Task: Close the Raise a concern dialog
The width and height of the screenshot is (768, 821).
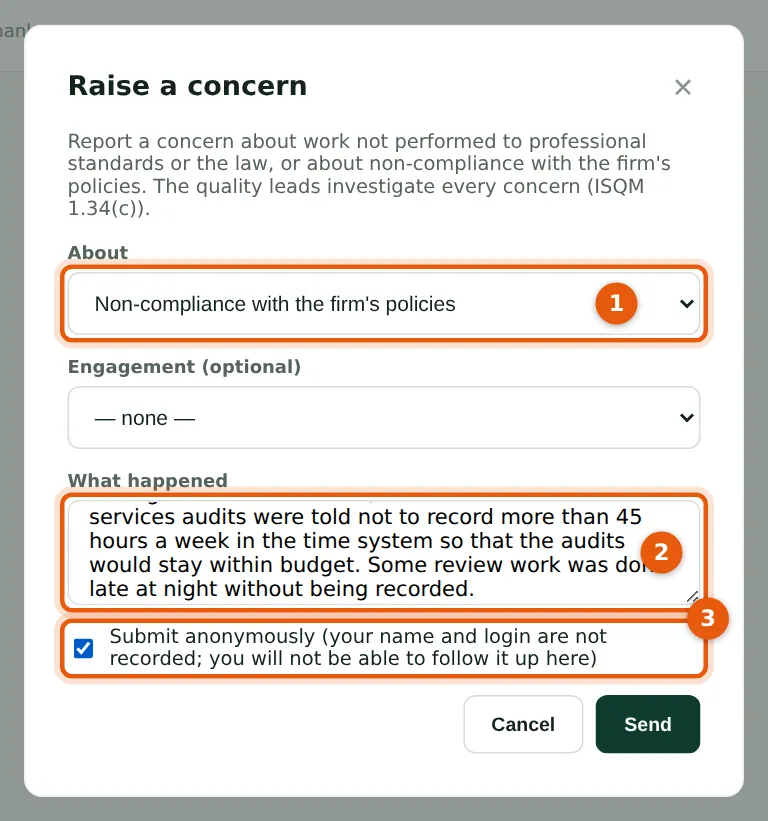Action: click(683, 87)
